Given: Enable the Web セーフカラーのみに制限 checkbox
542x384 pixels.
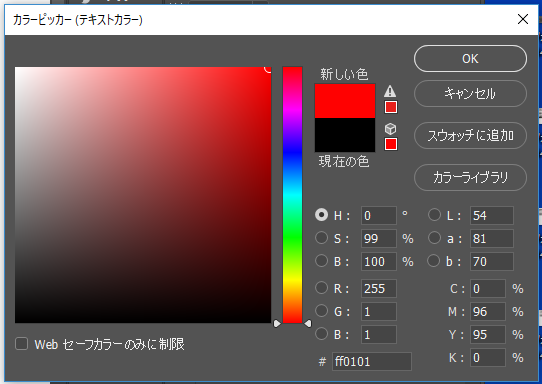Looking at the screenshot, I should 21,344.
